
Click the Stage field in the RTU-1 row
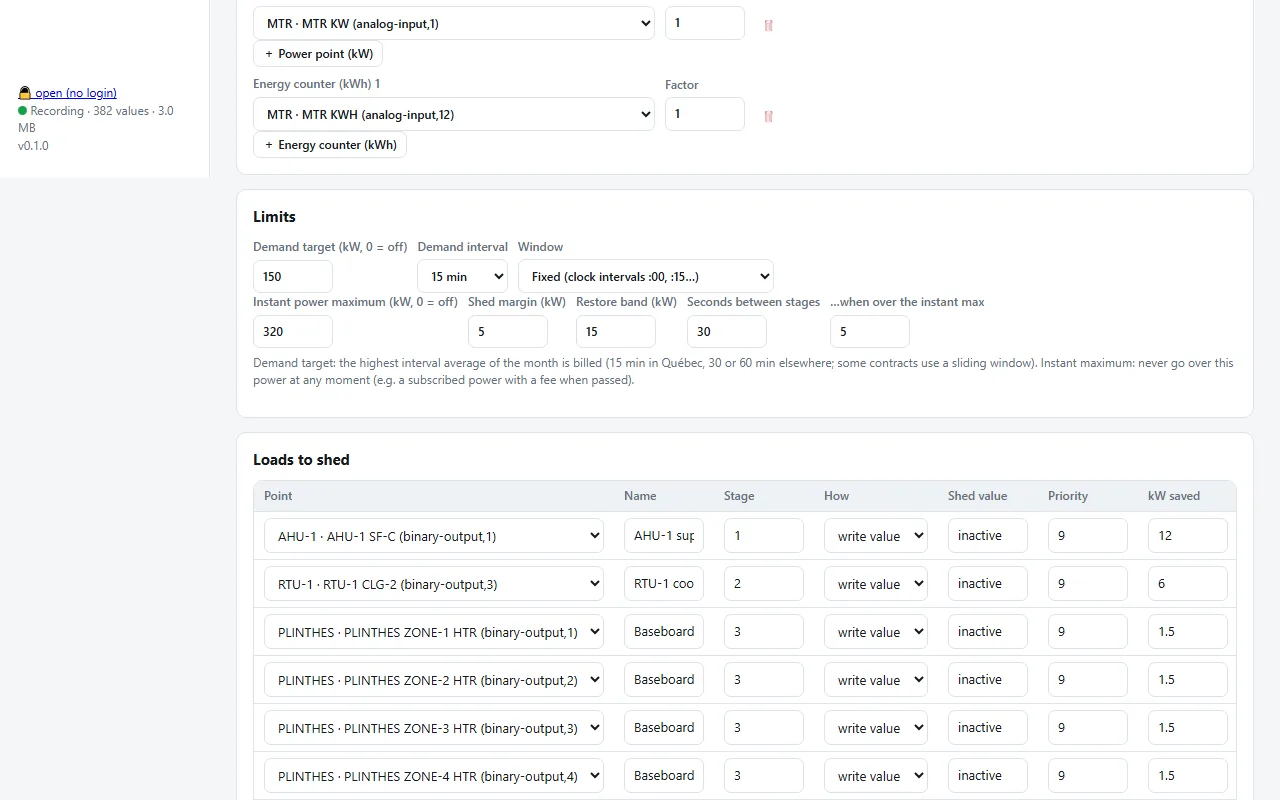pyautogui.click(x=764, y=583)
